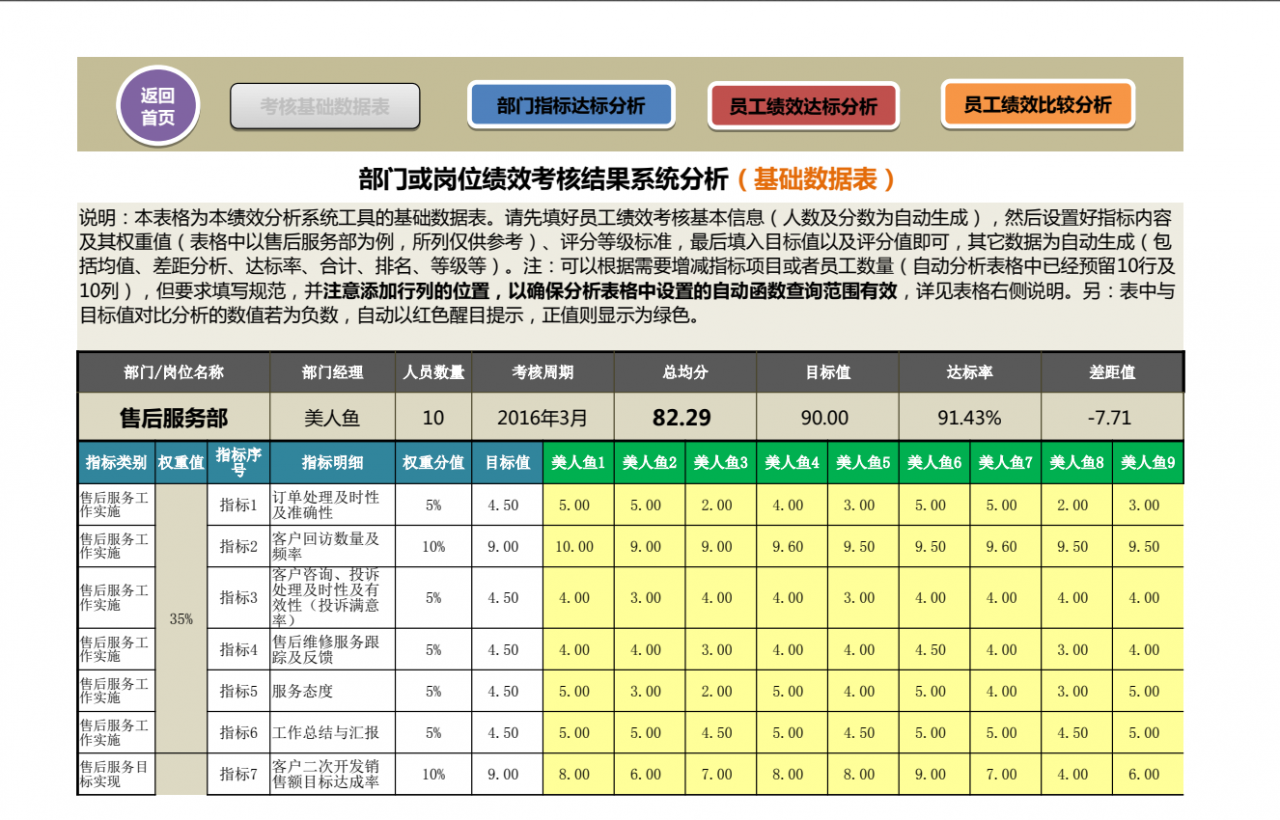Select 美人鱼3 score 4.50 for 指标6
The width and height of the screenshot is (1280, 820).
pos(721,733)
